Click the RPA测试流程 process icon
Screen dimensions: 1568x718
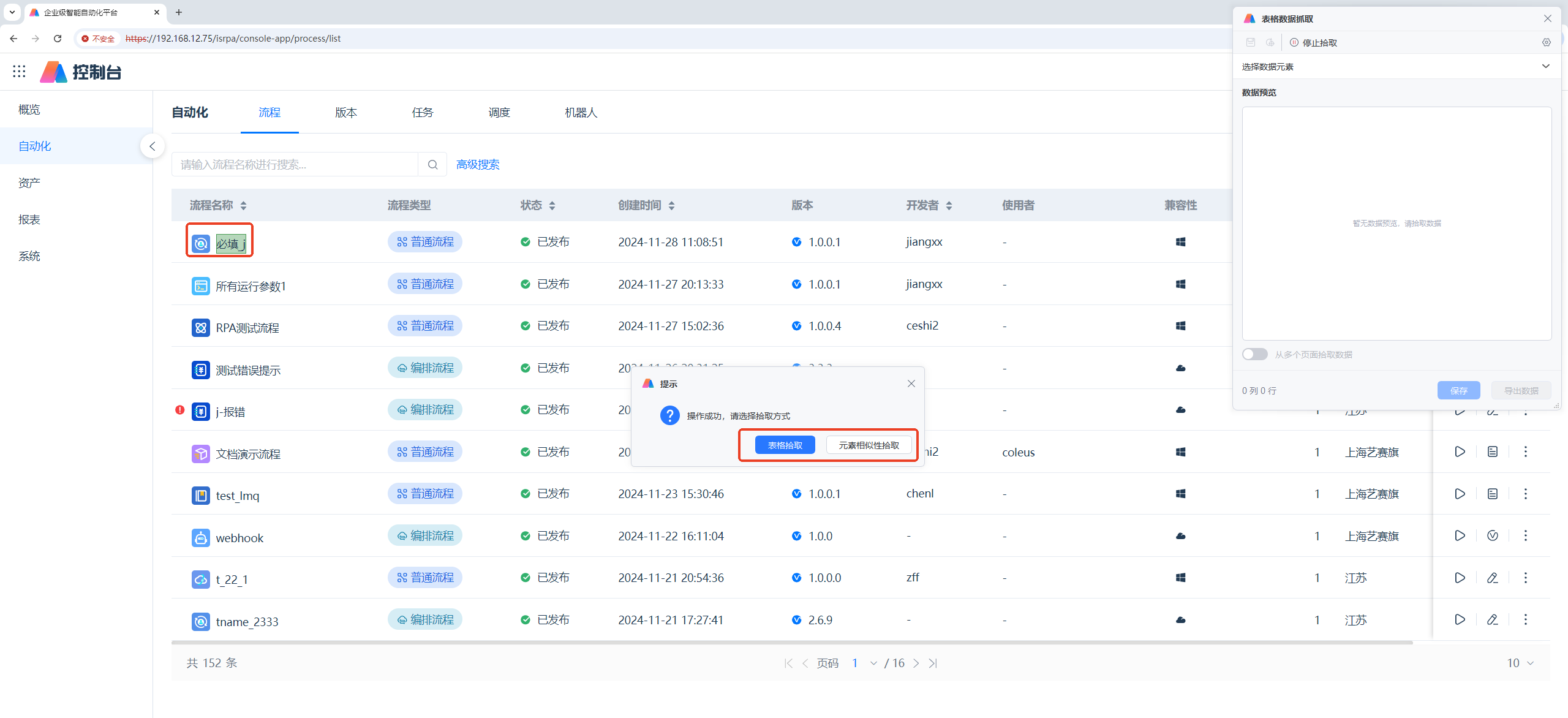pyautogui.click(x=200, y=328)
